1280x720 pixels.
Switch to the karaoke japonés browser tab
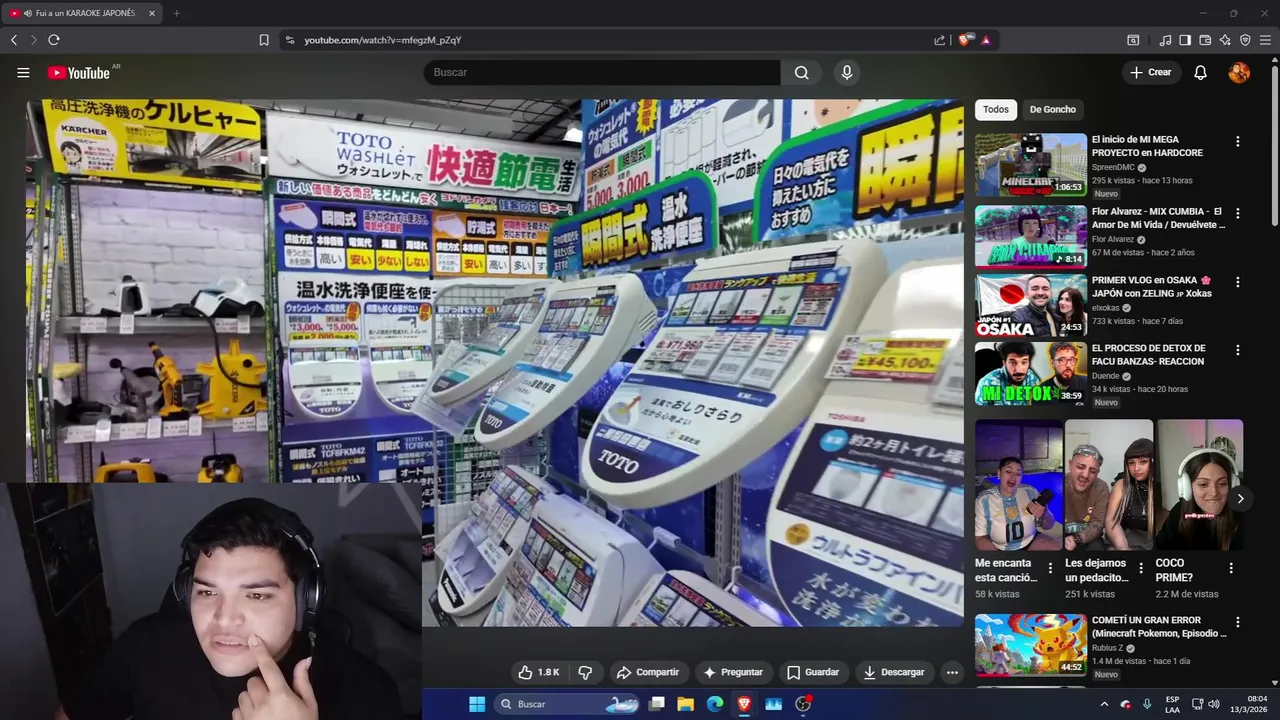click(x=84, y=13)
